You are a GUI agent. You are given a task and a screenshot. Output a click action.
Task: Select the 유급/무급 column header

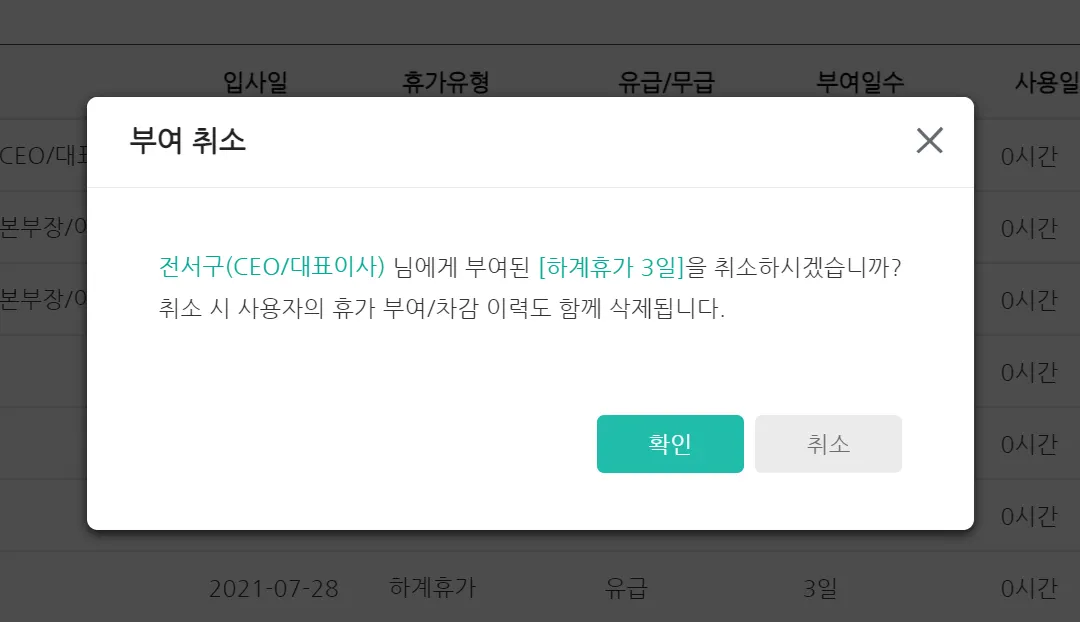666,82
